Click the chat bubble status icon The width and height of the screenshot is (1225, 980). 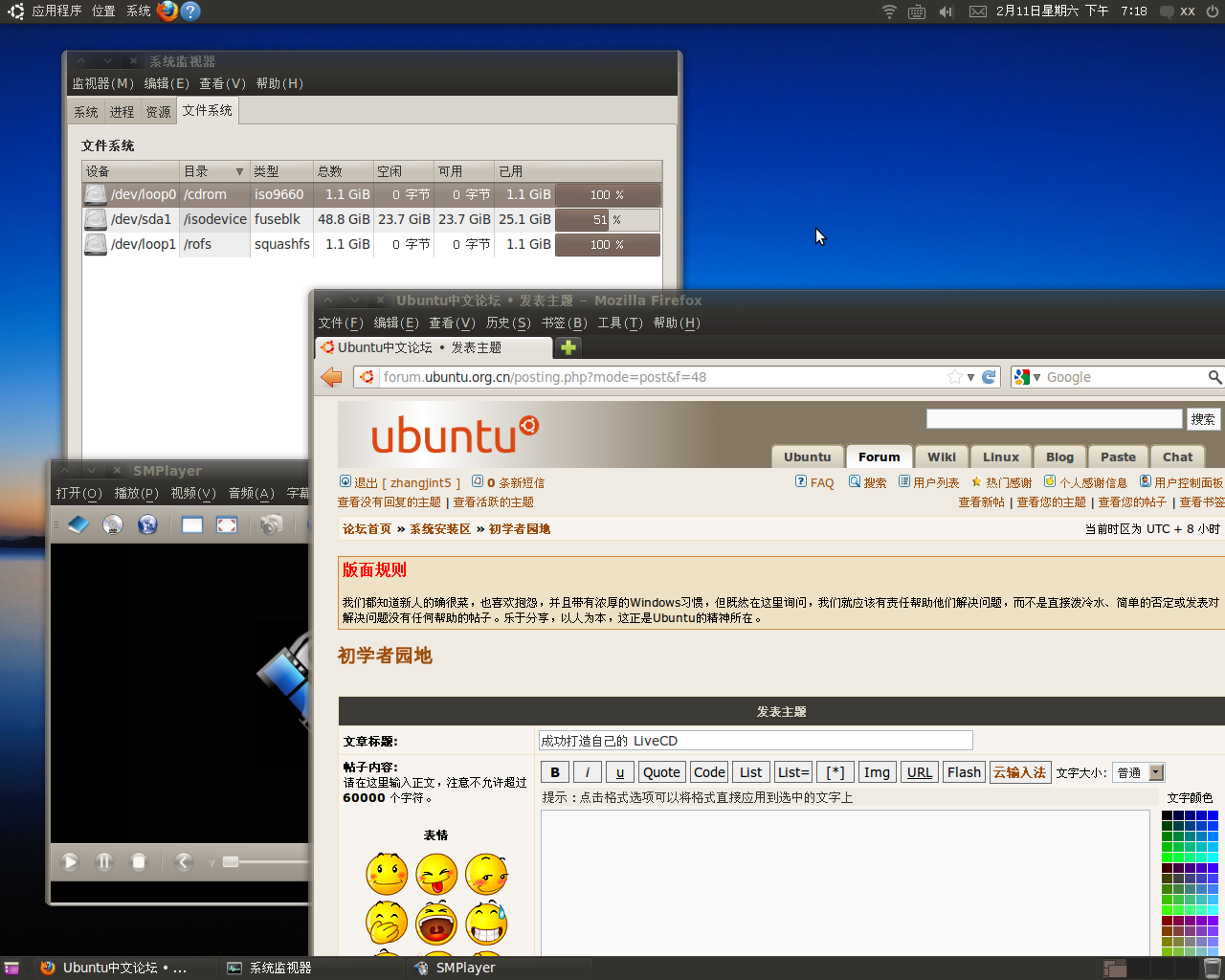coord(1167,11)
